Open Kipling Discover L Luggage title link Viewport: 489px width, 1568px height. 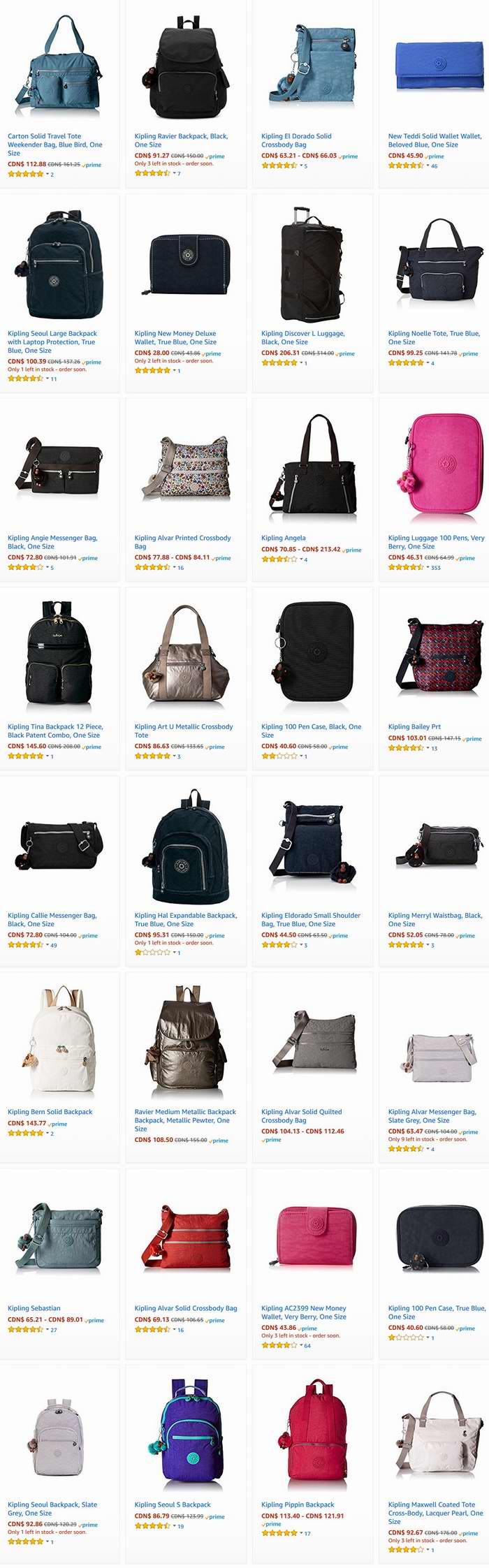(x=303, y=337)
